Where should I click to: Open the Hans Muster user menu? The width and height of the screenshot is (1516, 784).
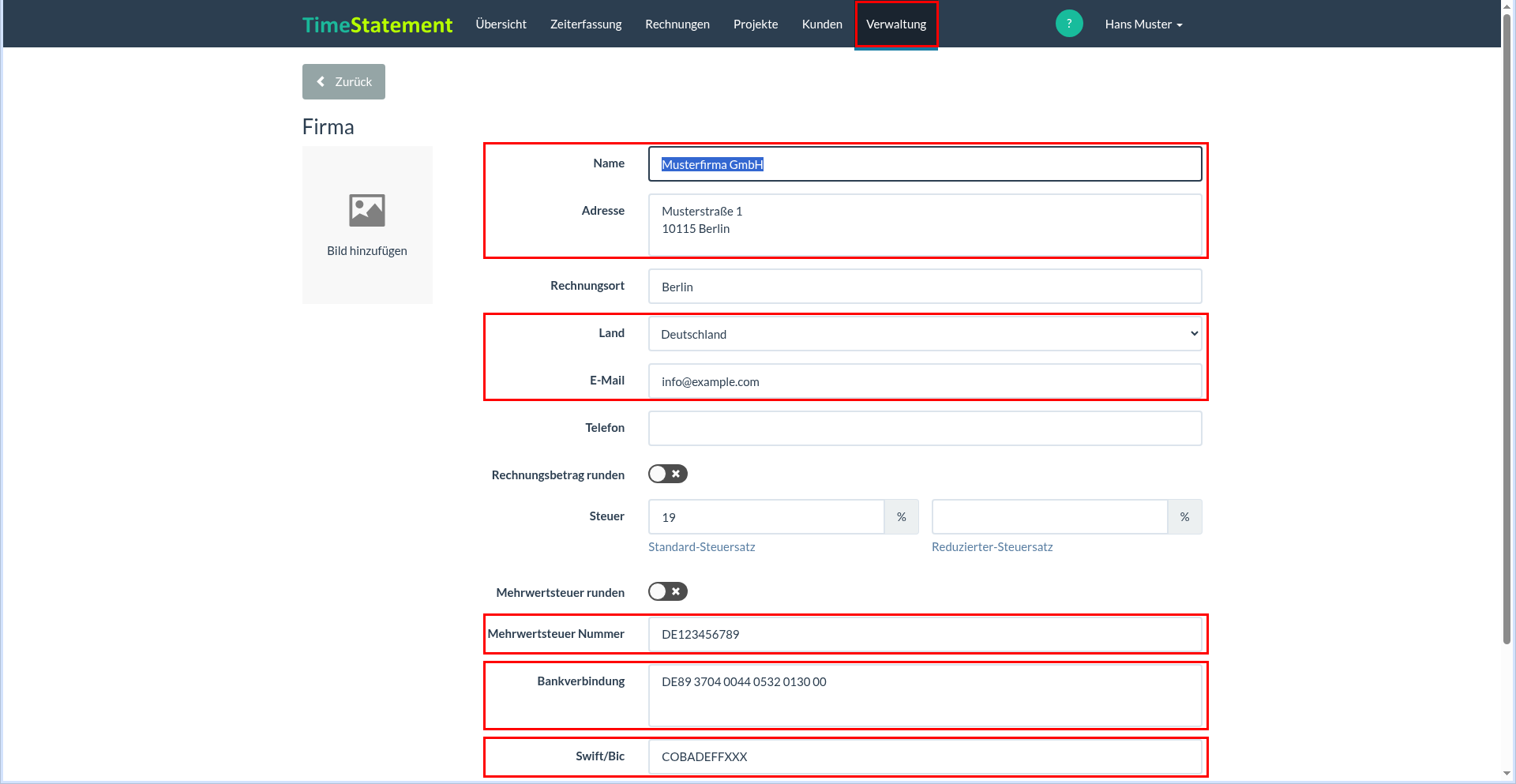[x=1143, y=24]
